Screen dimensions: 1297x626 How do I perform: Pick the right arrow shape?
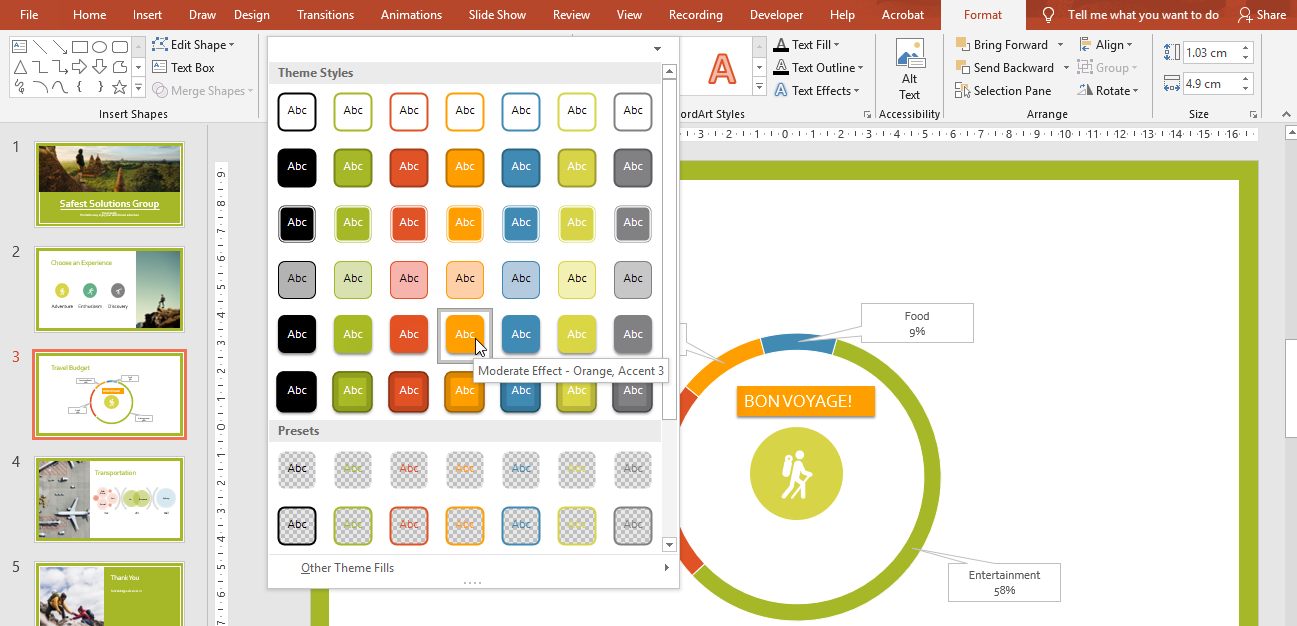click(x=80, y=67)
